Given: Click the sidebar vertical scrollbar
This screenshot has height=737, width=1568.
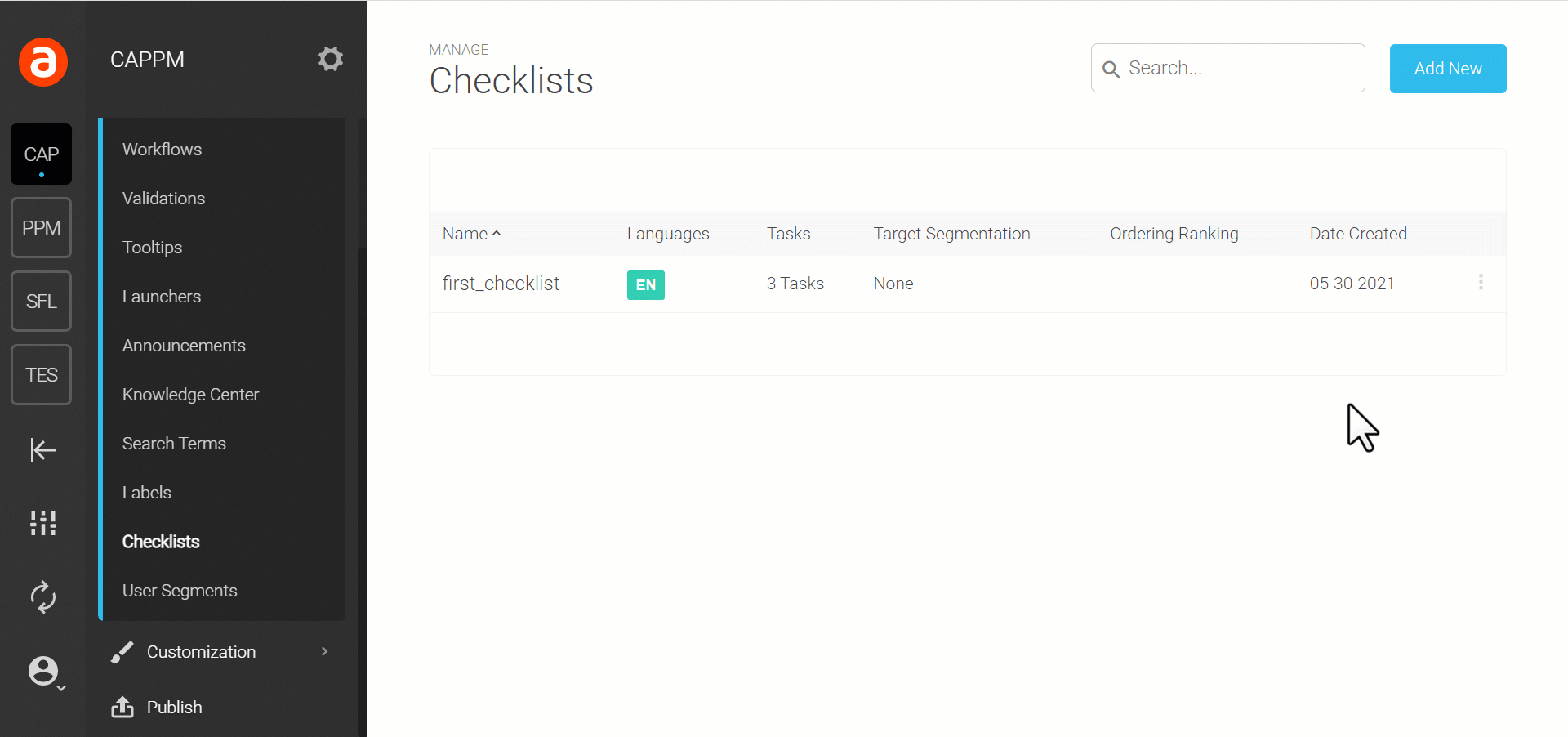Looking at the screenshot, I should (362, 490).
